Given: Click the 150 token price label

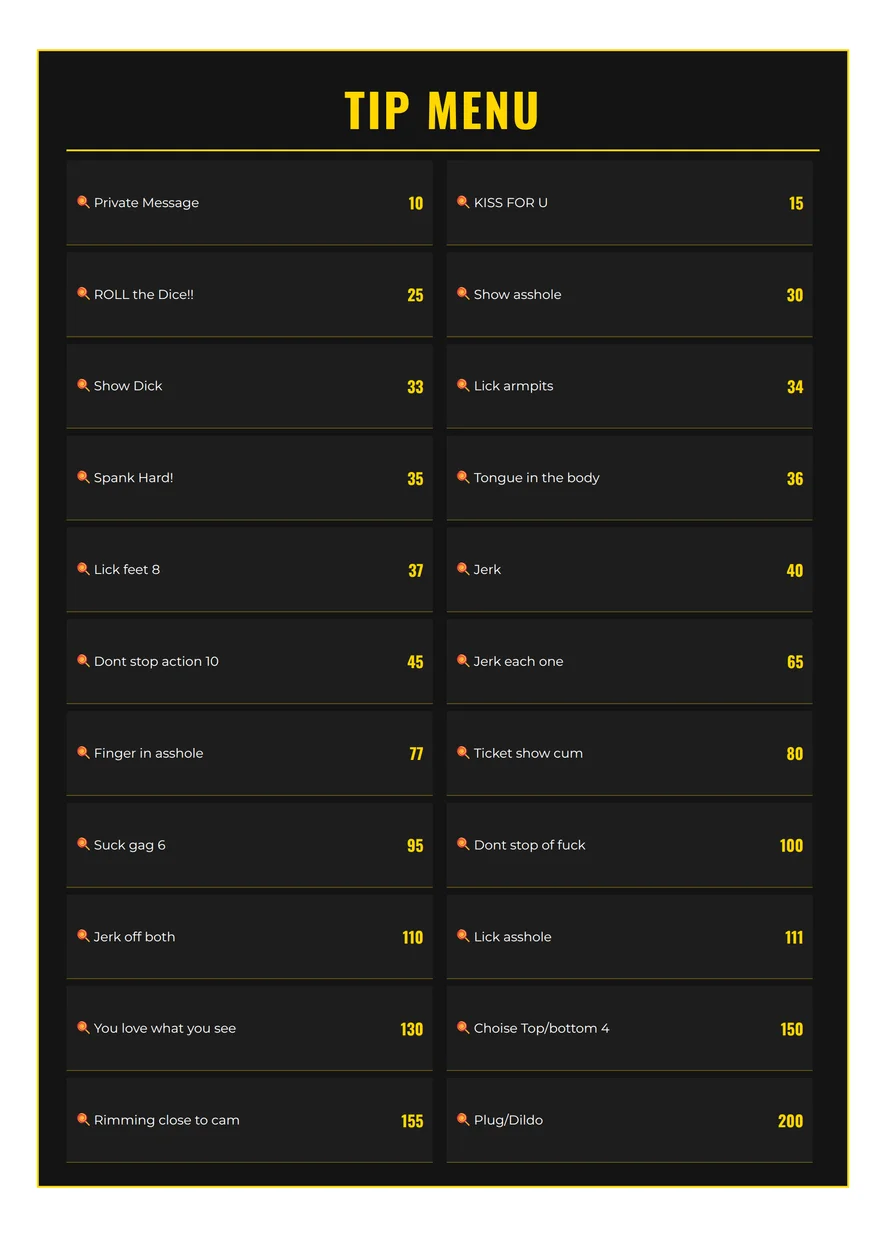Looking at the screenshot, I should pos(792,1029).
